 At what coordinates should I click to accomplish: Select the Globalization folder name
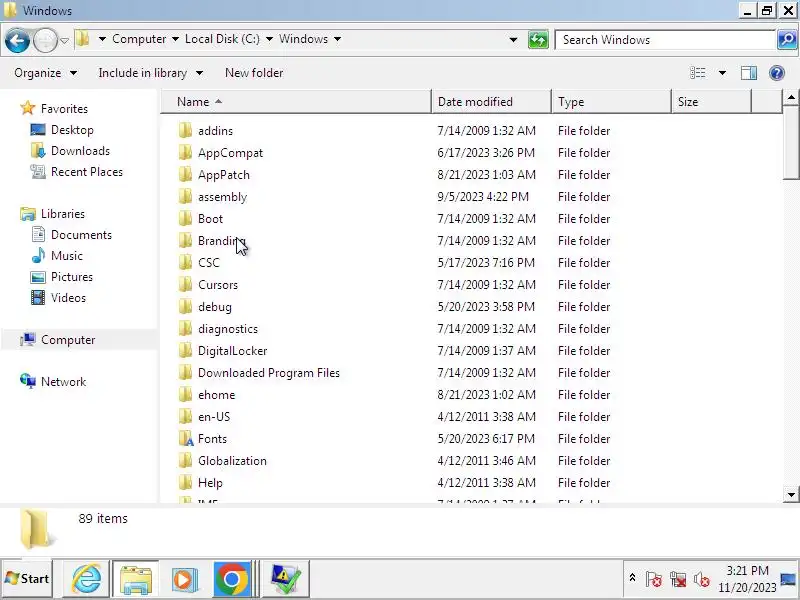point(232,460)
